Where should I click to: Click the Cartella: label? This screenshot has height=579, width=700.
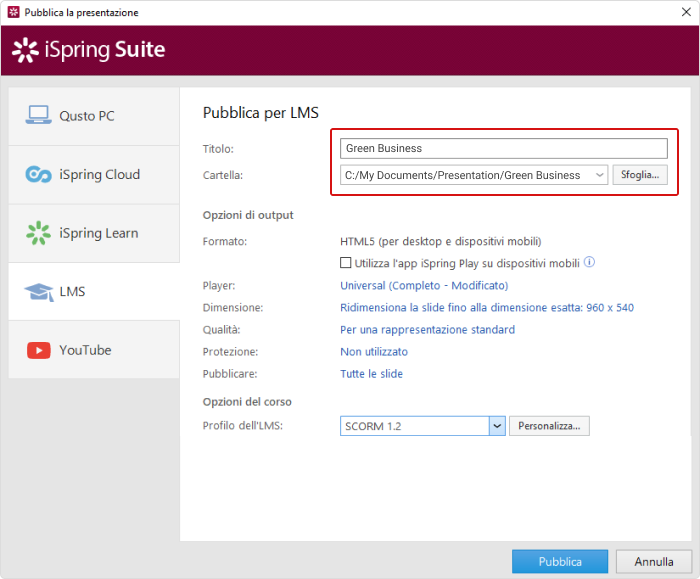point(222,175)
